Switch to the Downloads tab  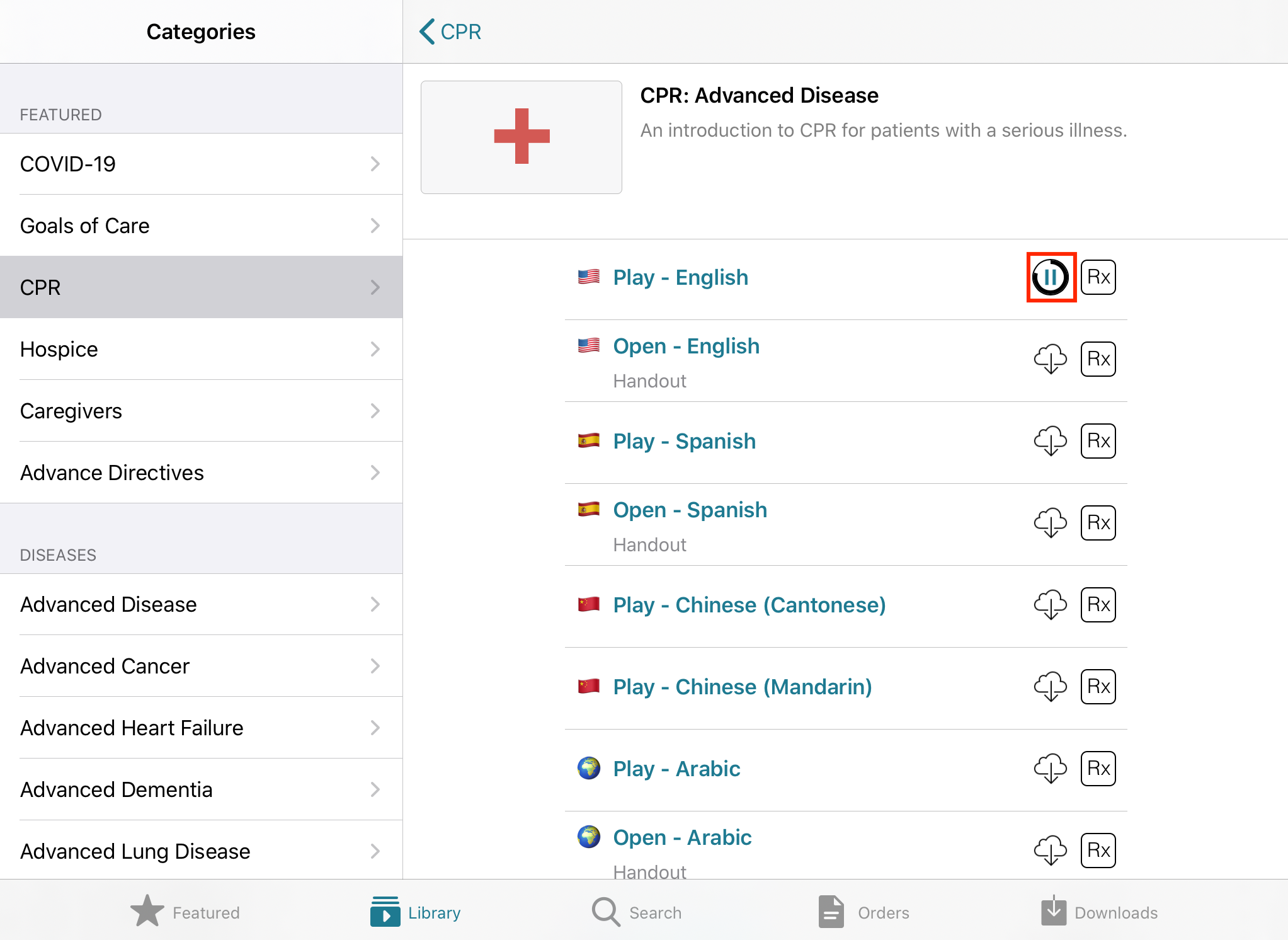pyautogui.click(x=1099, y=912)
